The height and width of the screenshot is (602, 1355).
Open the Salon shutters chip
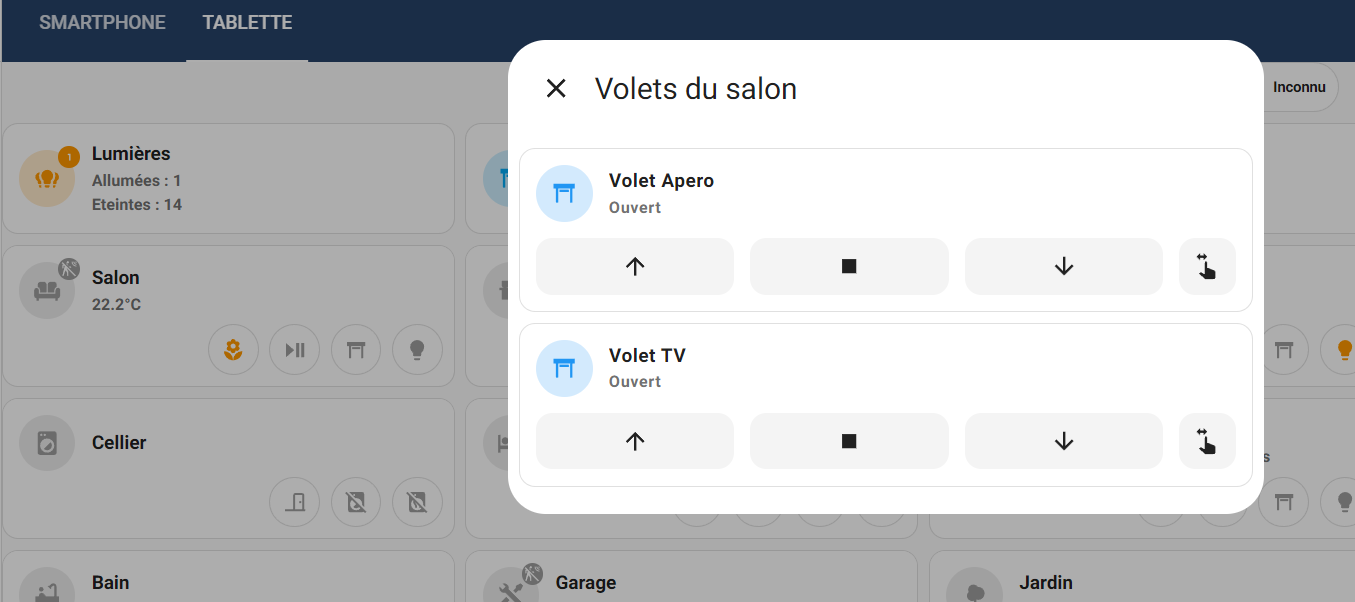[x=356, y=350]
